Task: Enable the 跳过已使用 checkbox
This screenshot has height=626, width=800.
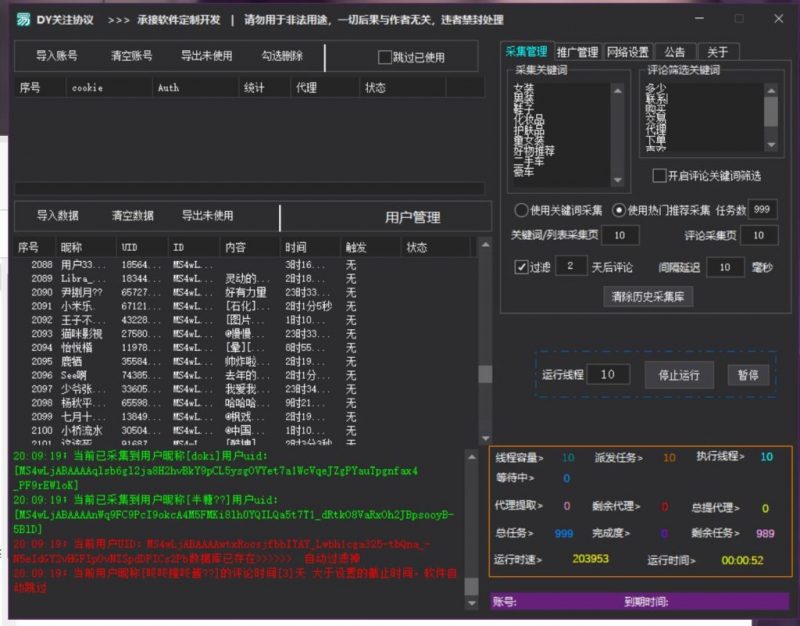Action: click(384, 56)
